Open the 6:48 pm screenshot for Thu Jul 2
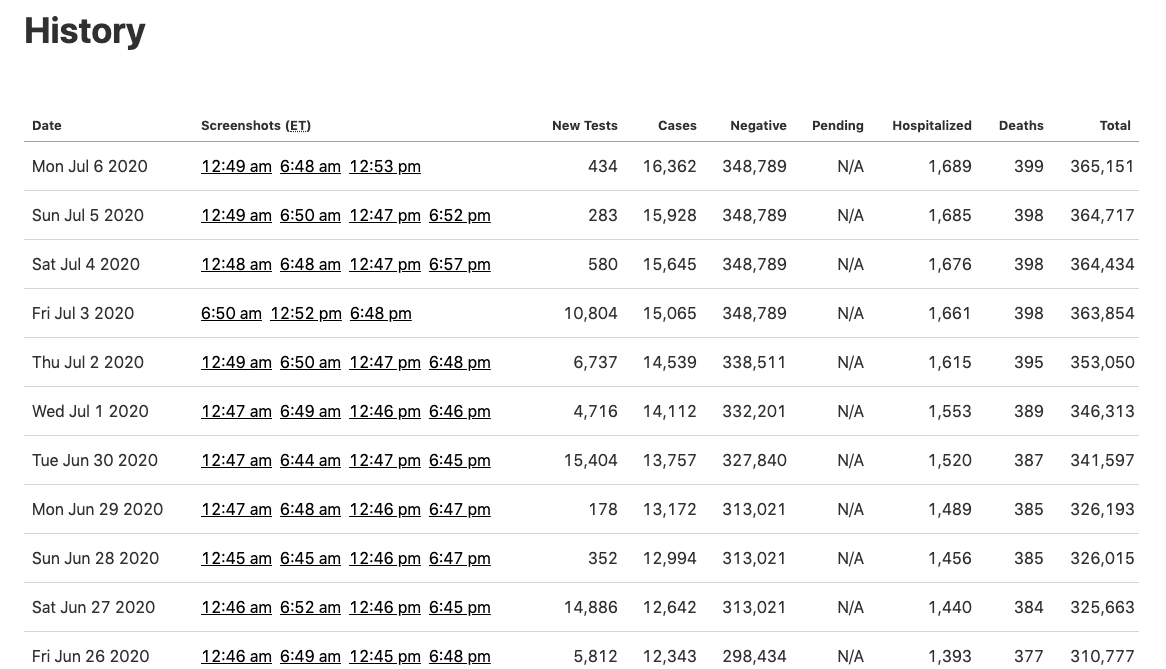1166x669 pixels. click(460, 363)
